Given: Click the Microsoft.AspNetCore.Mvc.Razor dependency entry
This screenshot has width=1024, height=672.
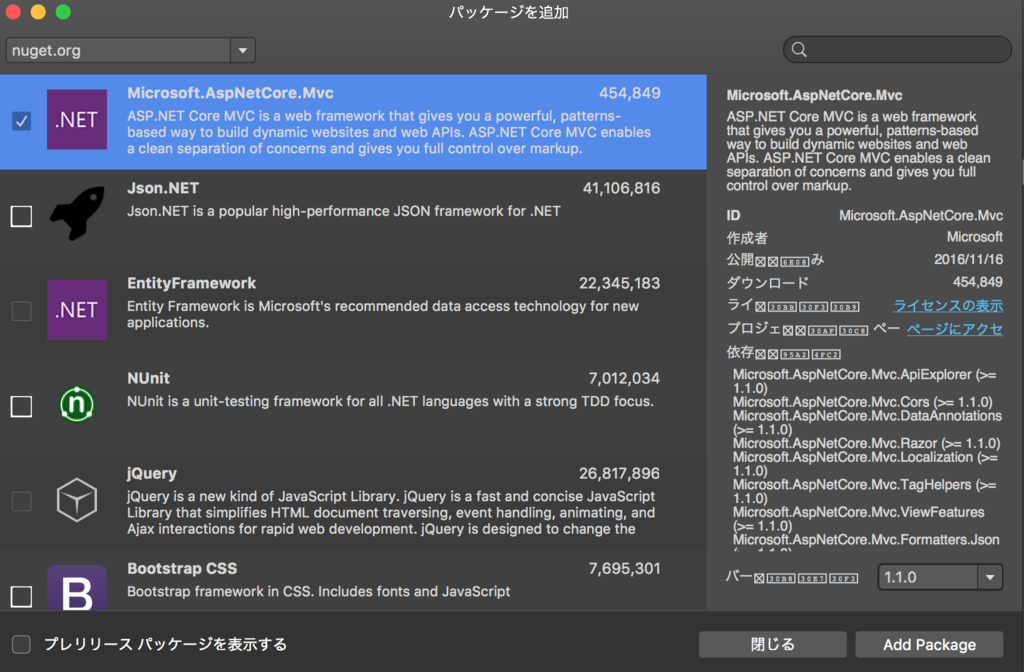Looking at the screenshot, I should pyautogui.click(x=867, y=443).
